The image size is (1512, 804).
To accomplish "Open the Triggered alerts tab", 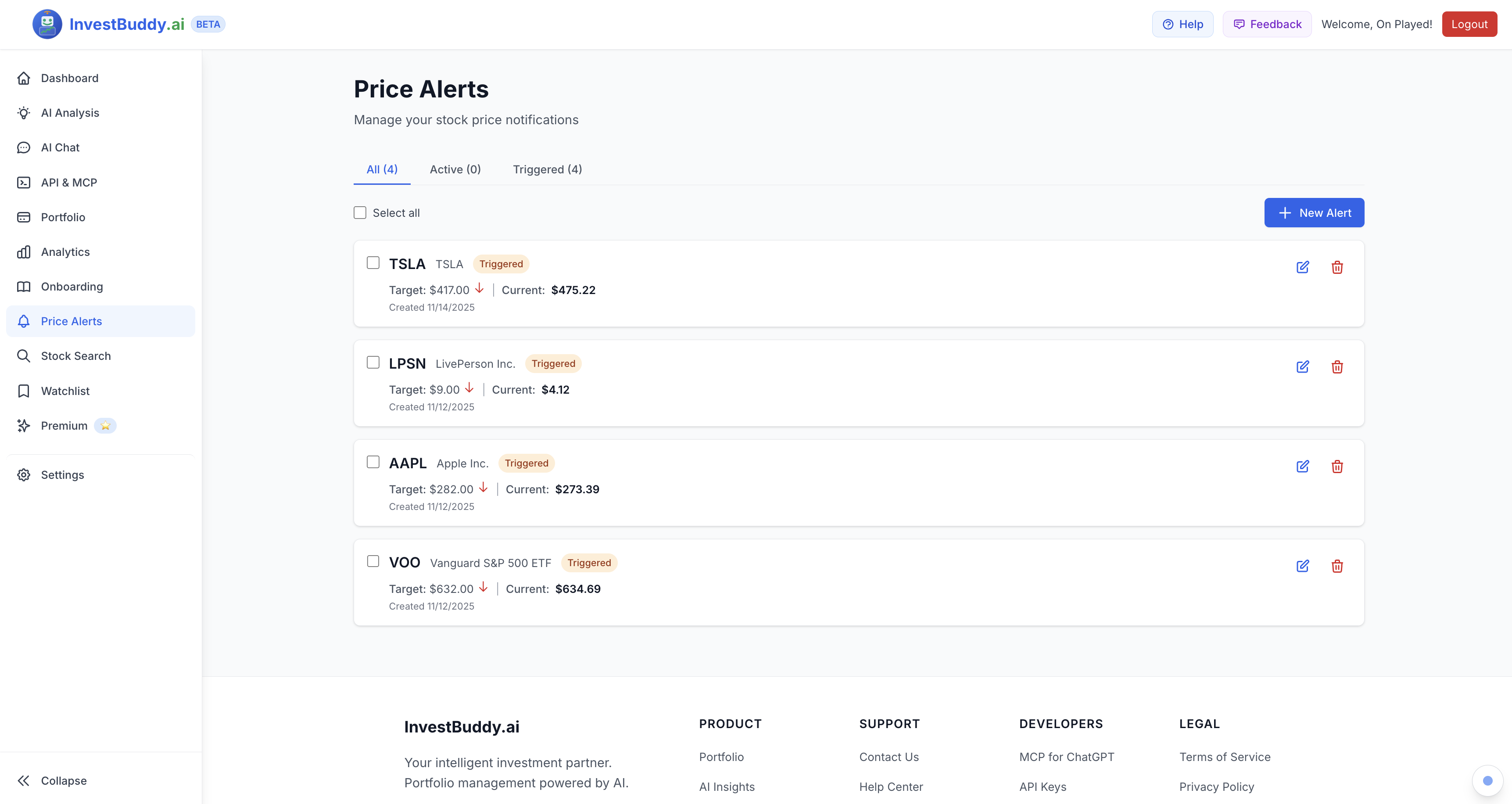I will [547, 169].
